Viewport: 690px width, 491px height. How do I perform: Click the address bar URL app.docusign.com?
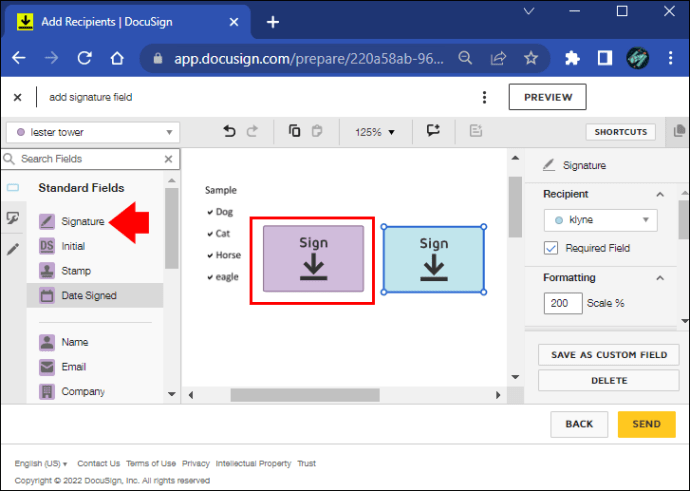(x=309, y=58)
